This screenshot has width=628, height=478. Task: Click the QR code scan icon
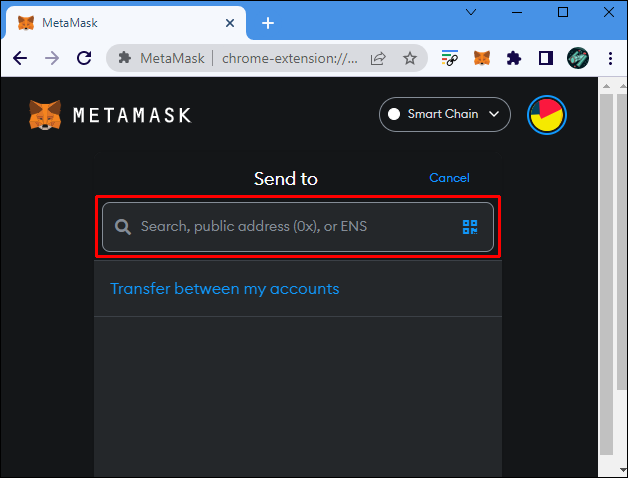(x=470, y=227)
